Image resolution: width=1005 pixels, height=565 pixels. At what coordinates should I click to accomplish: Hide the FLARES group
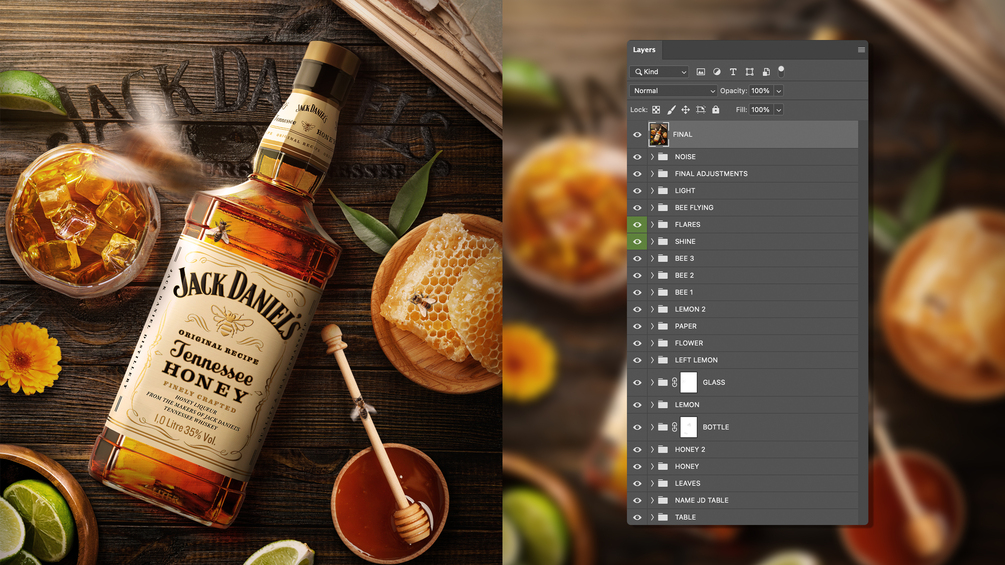click(637, 224)
